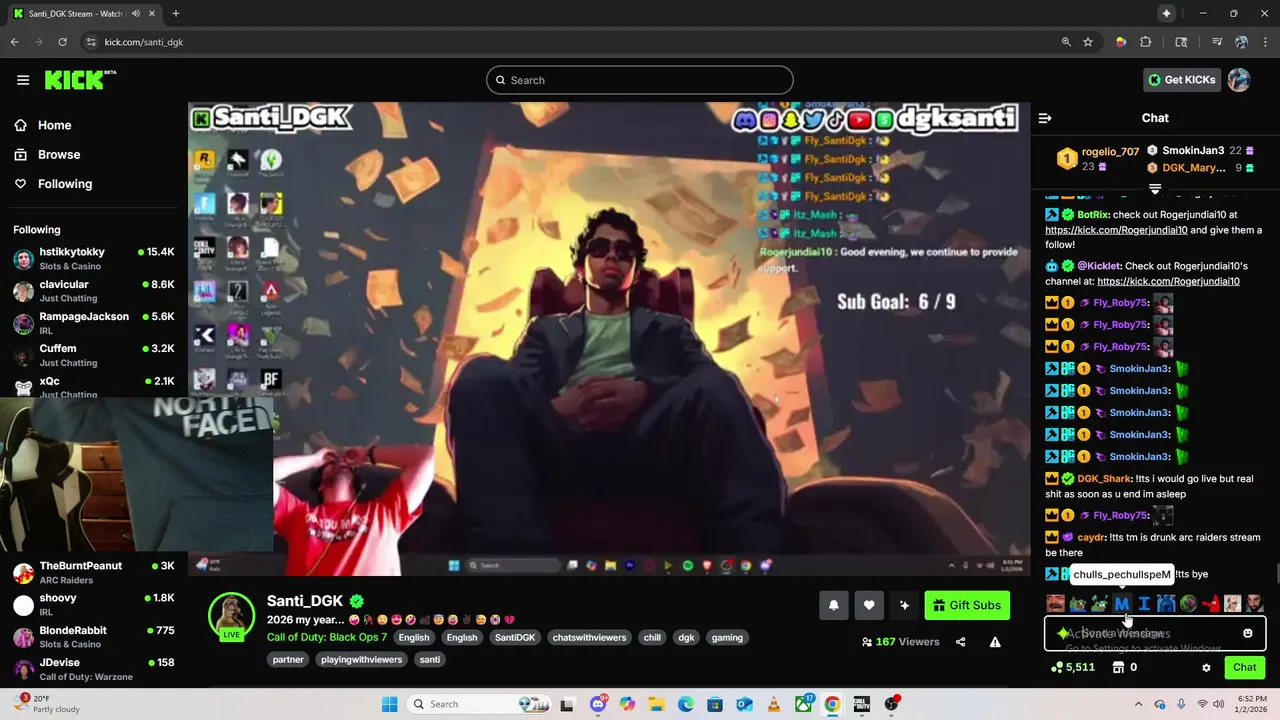Reload the browser page

point(62,42)
